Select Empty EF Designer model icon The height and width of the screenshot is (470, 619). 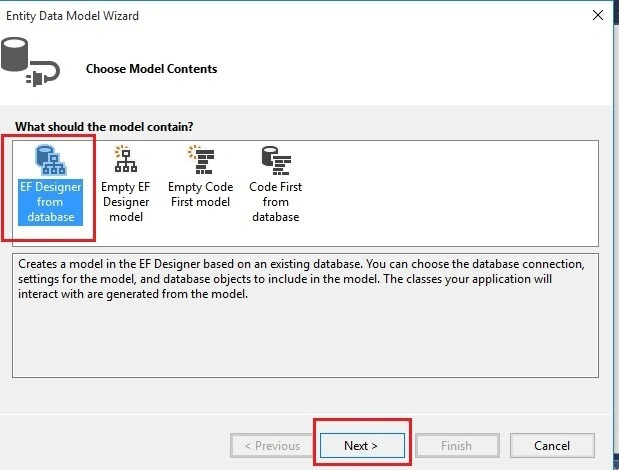[x=126, y=159]
